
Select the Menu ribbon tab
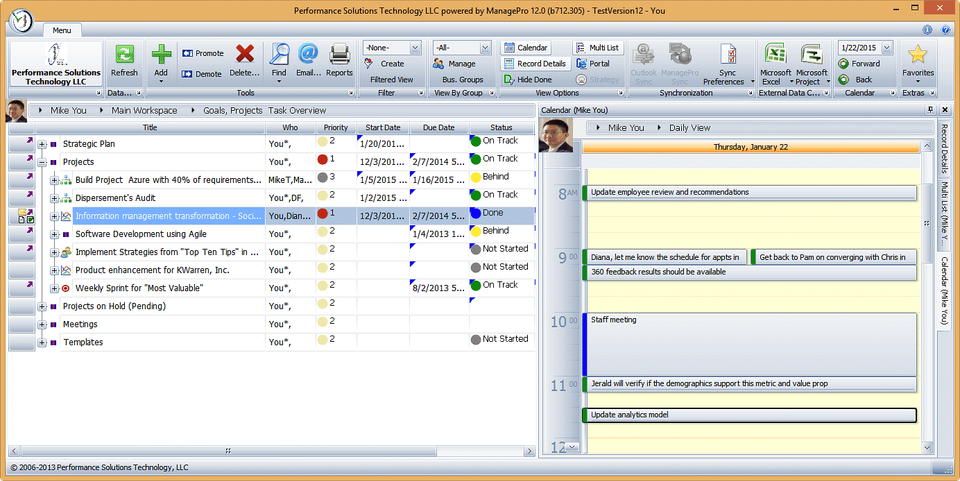tap(62, 32)
